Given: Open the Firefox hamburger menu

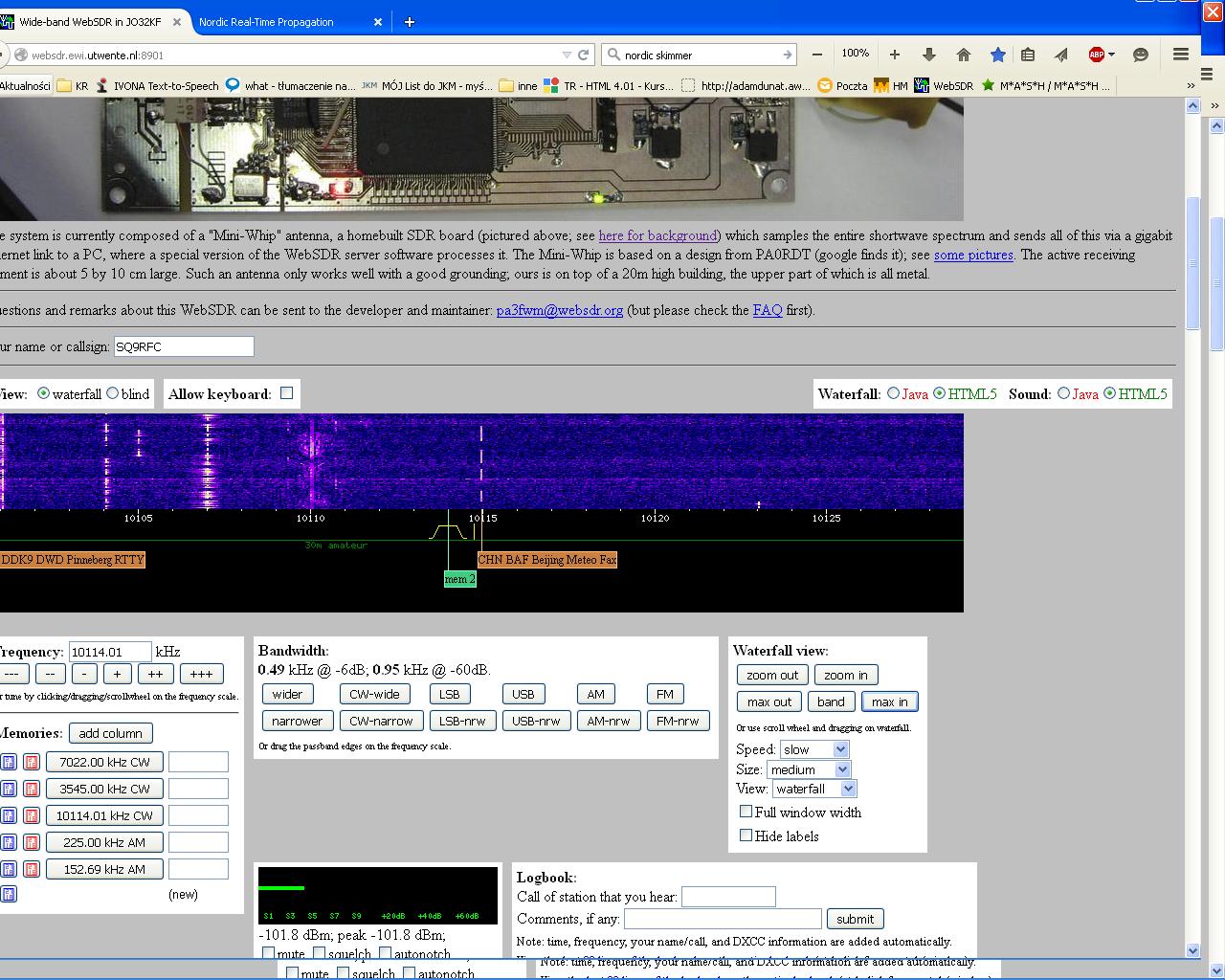Looking at the screenshot, I should point(1180,55).
